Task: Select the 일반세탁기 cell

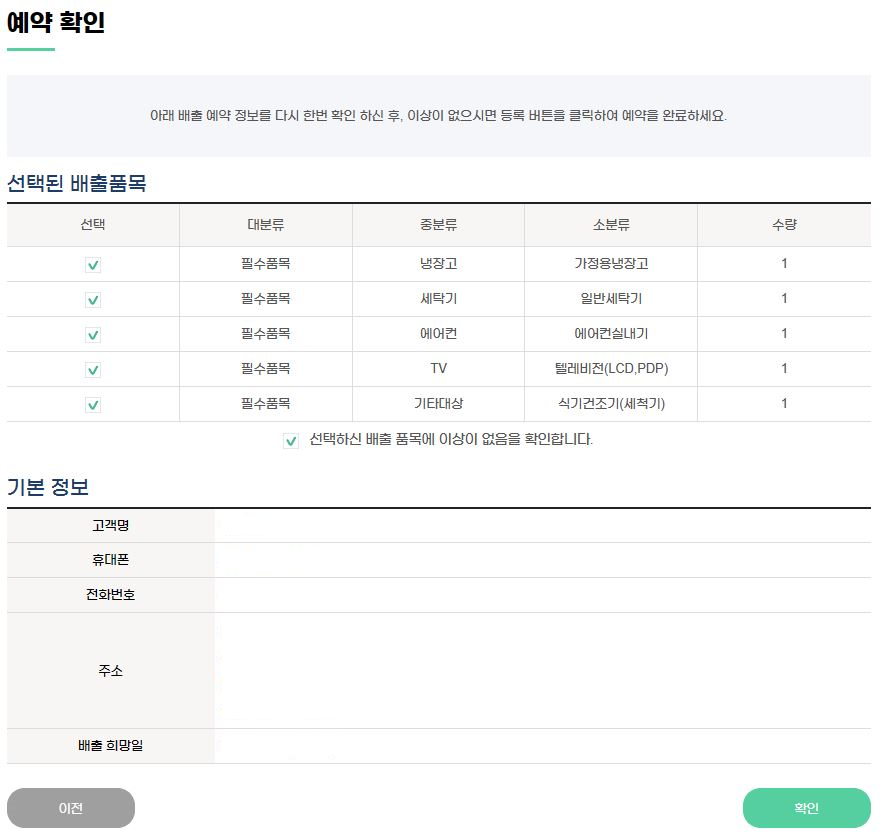Action: coord(611,298)
